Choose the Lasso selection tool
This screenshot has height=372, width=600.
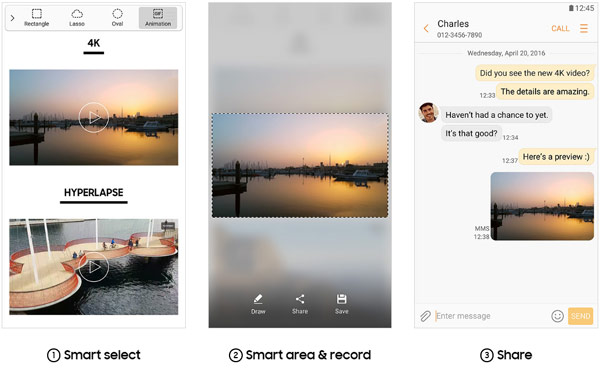coord(77,18)
